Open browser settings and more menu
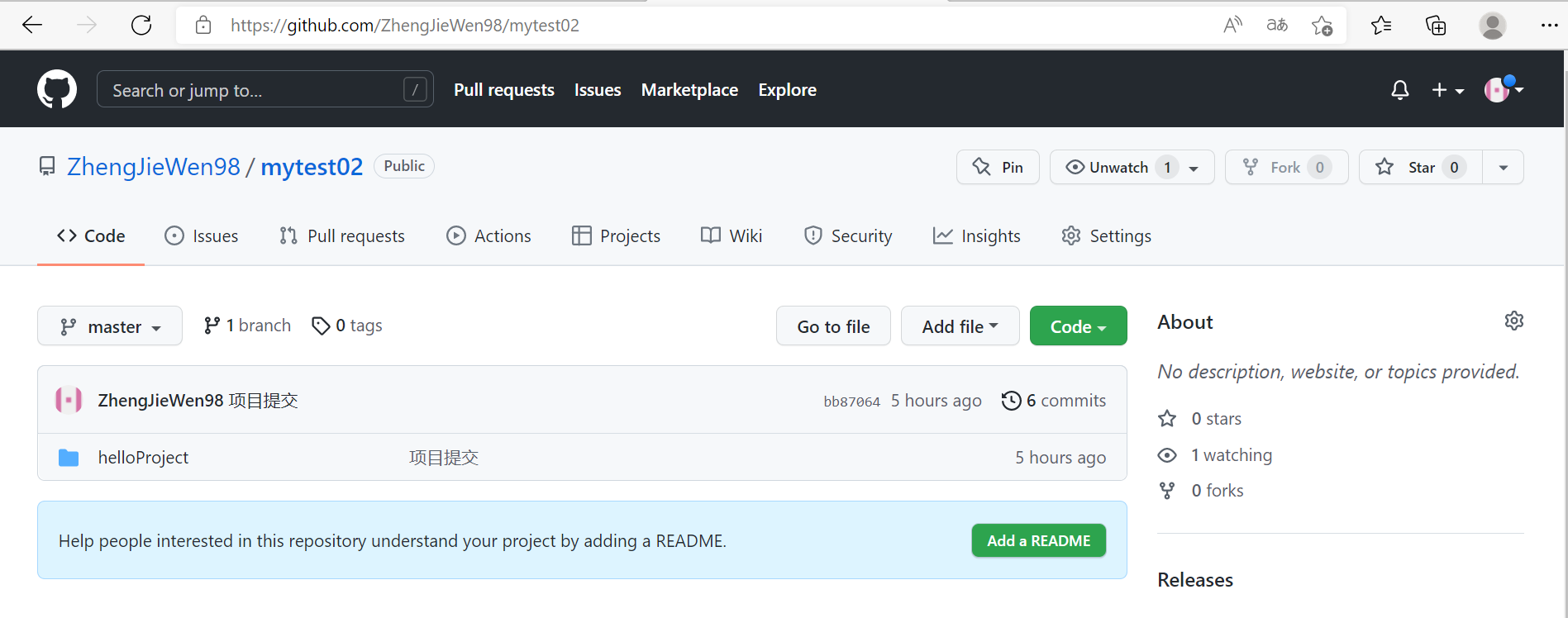 1550,26
